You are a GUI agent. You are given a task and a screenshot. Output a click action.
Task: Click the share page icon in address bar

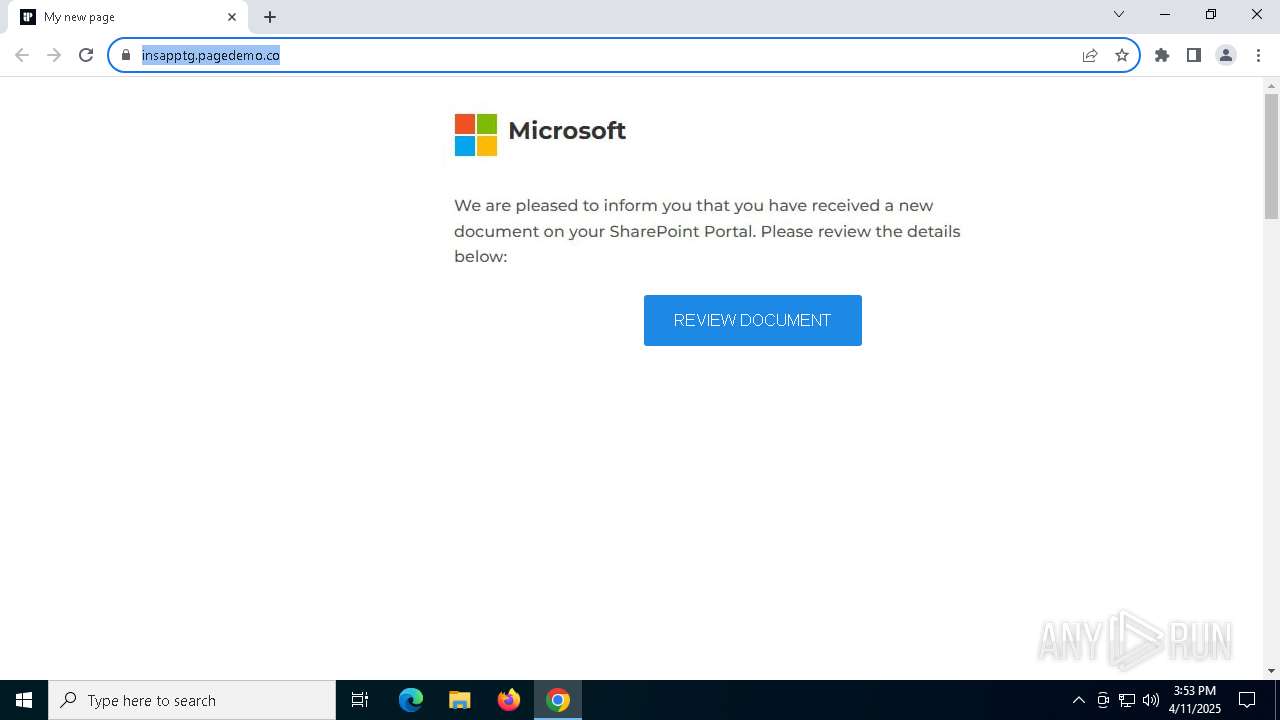[x=1090, y=55]
